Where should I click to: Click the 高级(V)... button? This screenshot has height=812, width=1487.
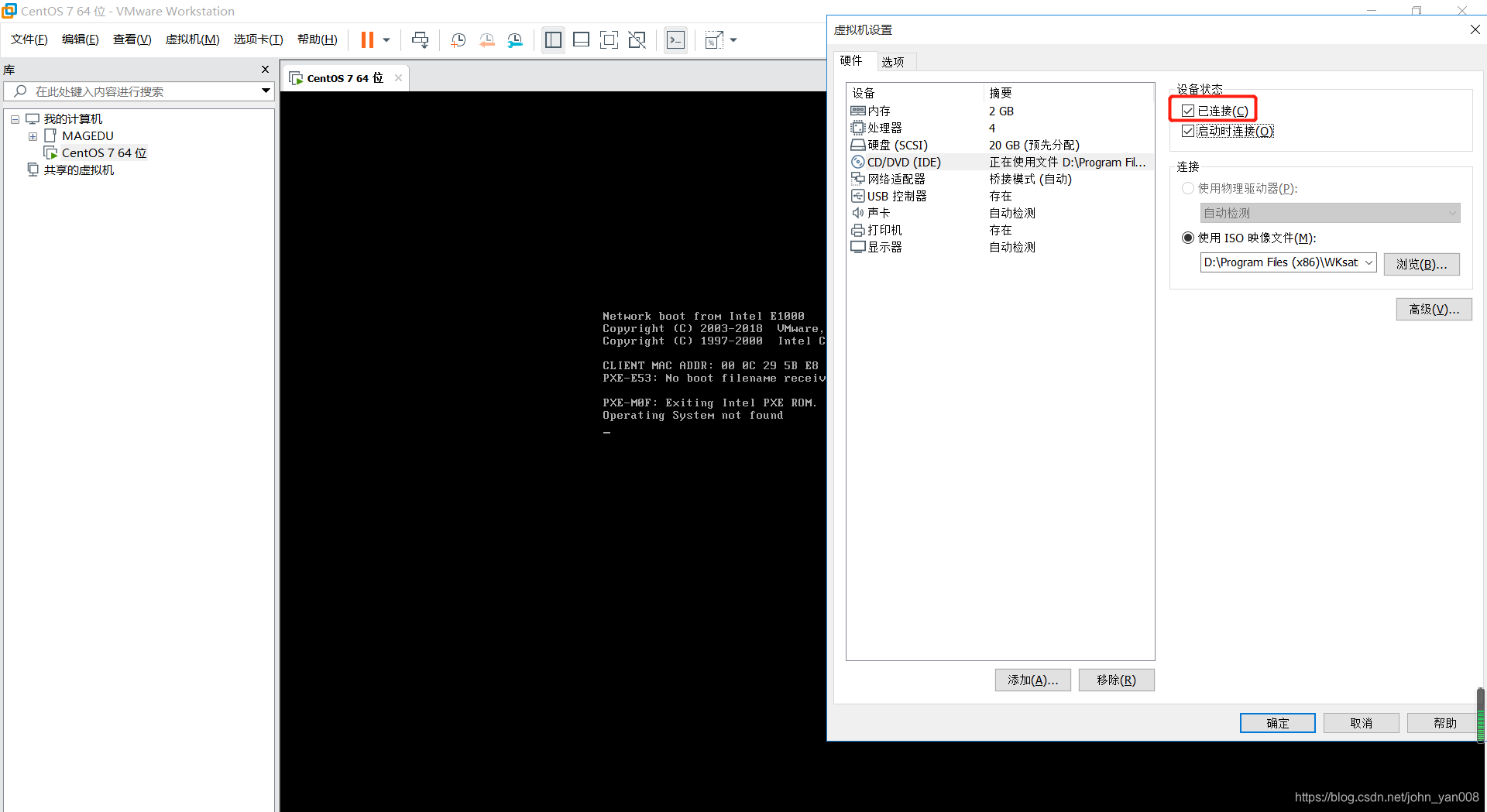[1434, 310]
